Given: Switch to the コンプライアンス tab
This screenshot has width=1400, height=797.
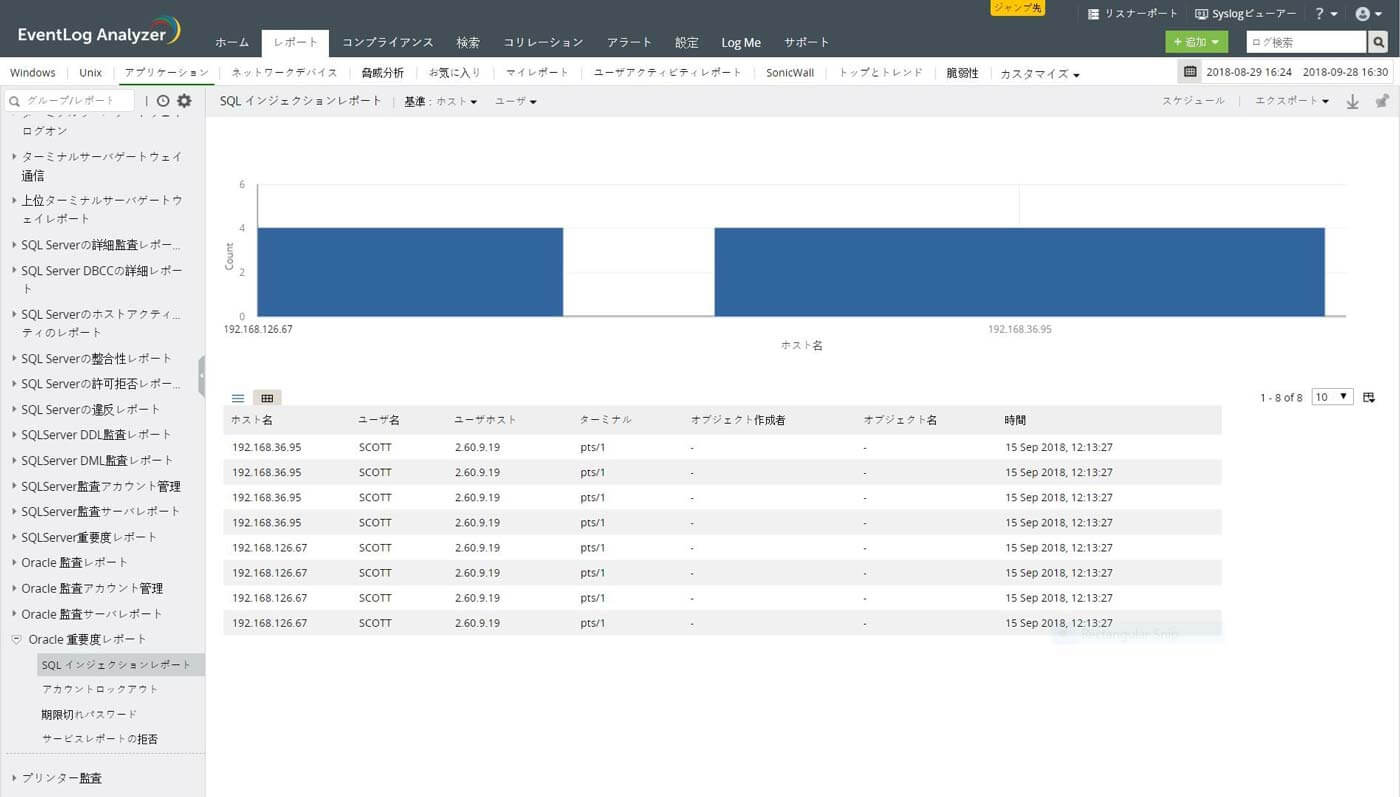Looking at the screenshot, I should [x=387, y=43].
